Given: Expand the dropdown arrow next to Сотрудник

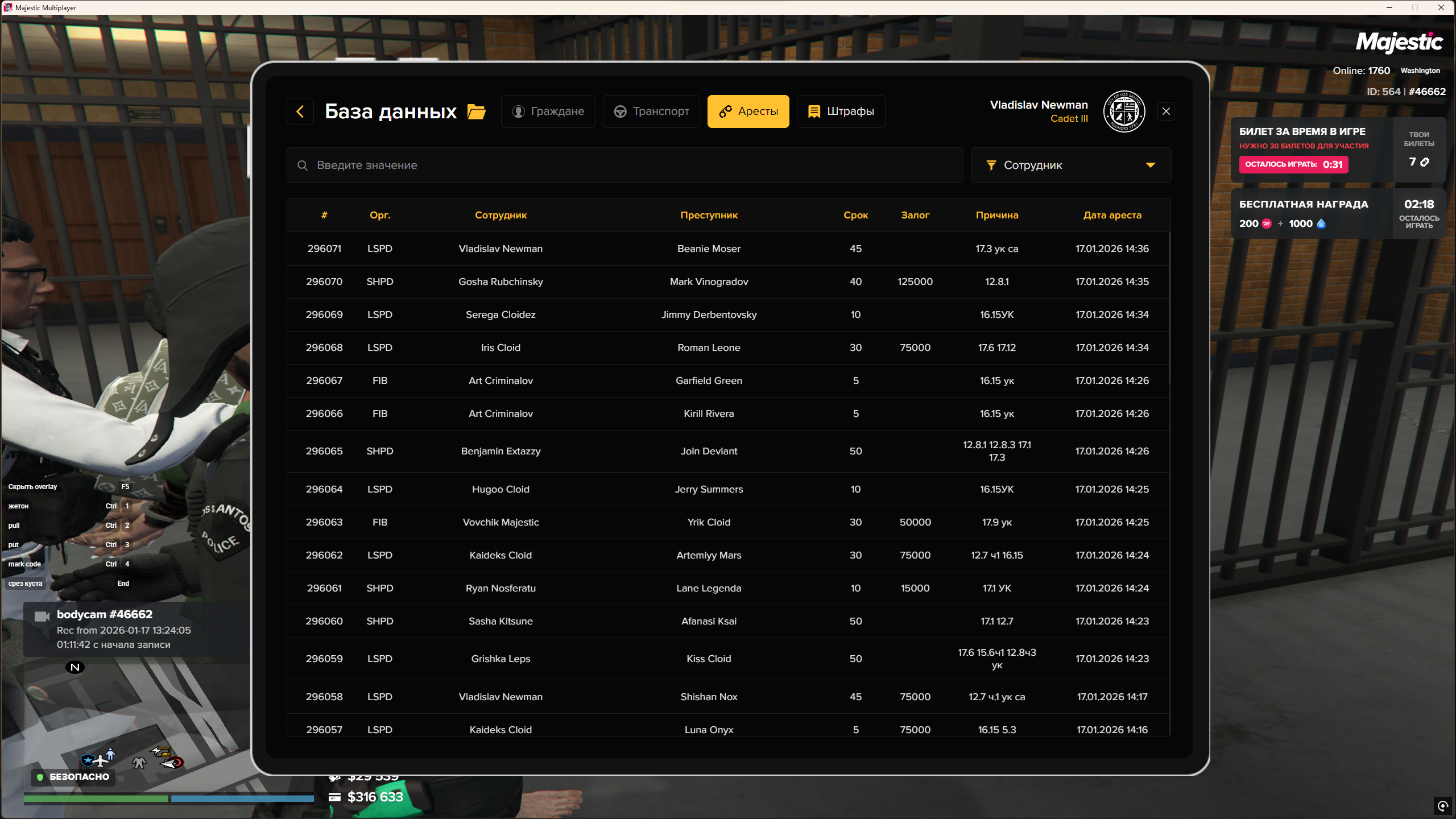Looking at the screenshot, I should (1151, 166).
